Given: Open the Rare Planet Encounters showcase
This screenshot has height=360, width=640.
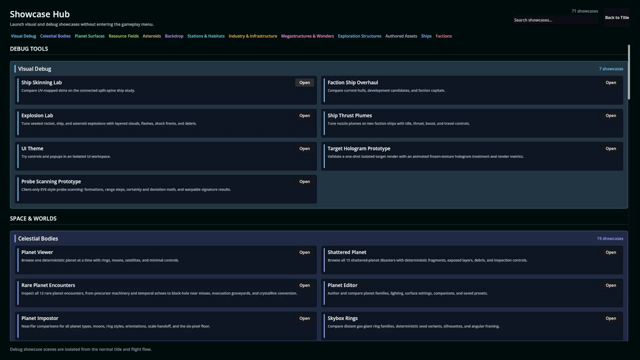Looking at the screenshot, I should (304, 285).
